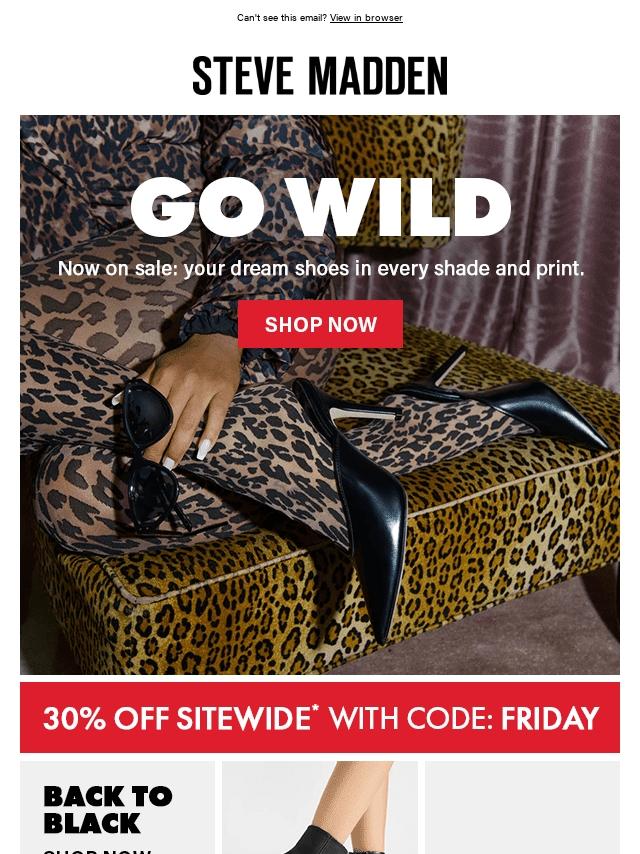
Task: Click the 'Now on sale' subheading text
Action: [x=320, y=268]
